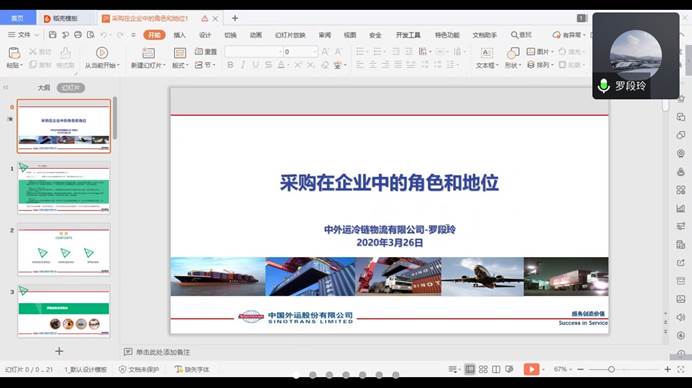Click the arrange (排列) icon
Viewport: 692px width, 388px height.
click(531, 65)
